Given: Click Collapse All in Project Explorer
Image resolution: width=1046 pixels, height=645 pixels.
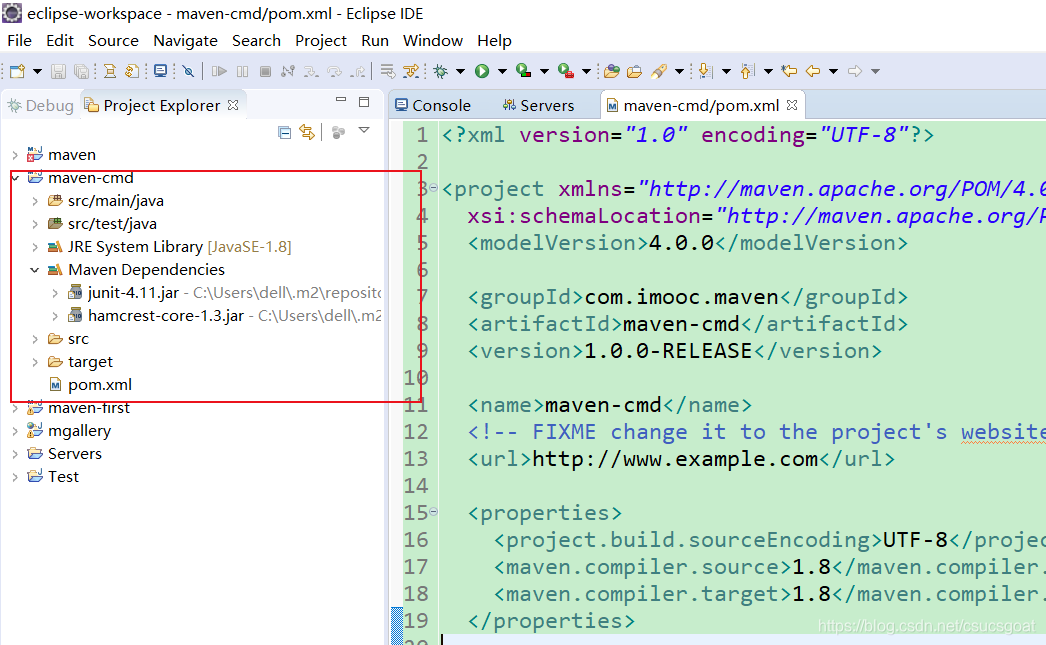Looking at the screenshot, I should pyautogui.click(x=284, y=132).
